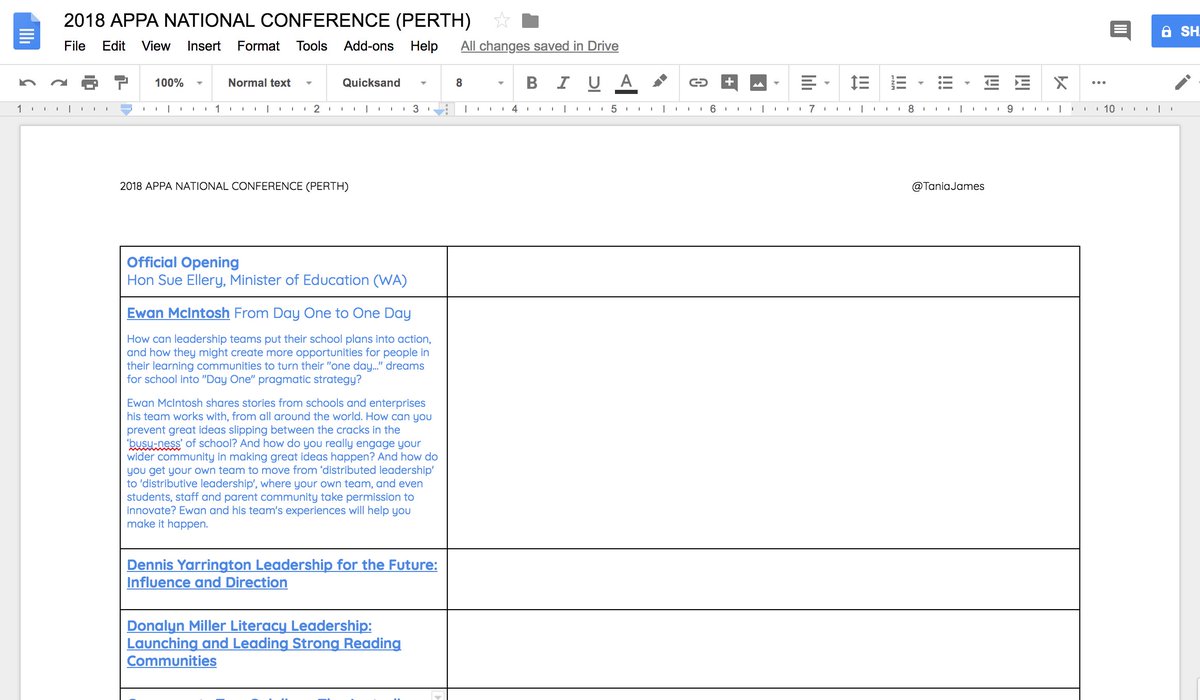This screenshot has width=1200, height=700.
Task: Select the Paint format tool
Action: click(x=121, y=83)
